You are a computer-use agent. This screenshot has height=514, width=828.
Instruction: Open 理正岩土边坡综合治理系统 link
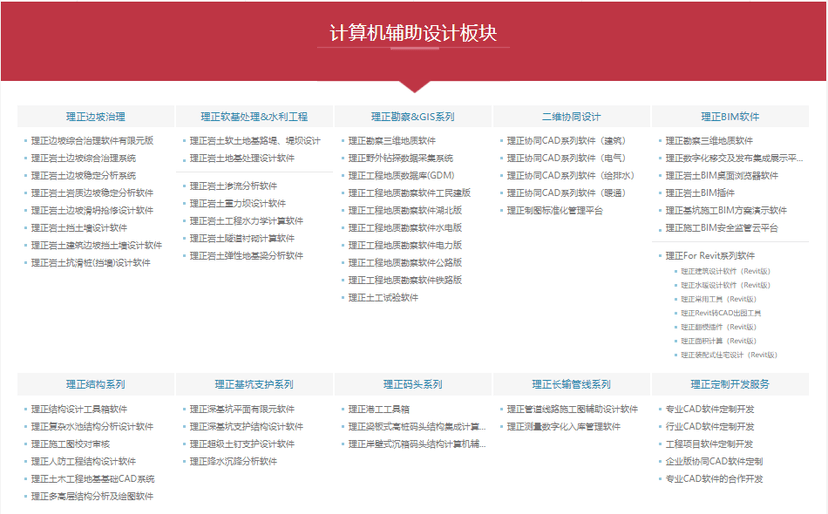(83, 158)
